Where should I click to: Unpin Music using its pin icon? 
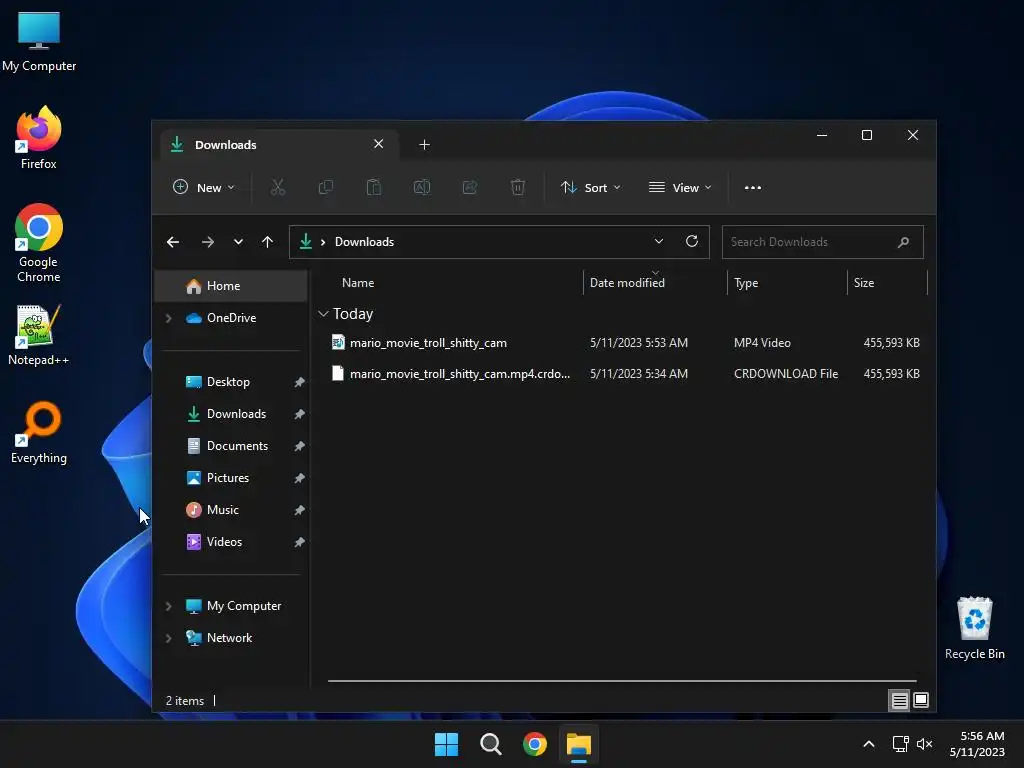299,510
